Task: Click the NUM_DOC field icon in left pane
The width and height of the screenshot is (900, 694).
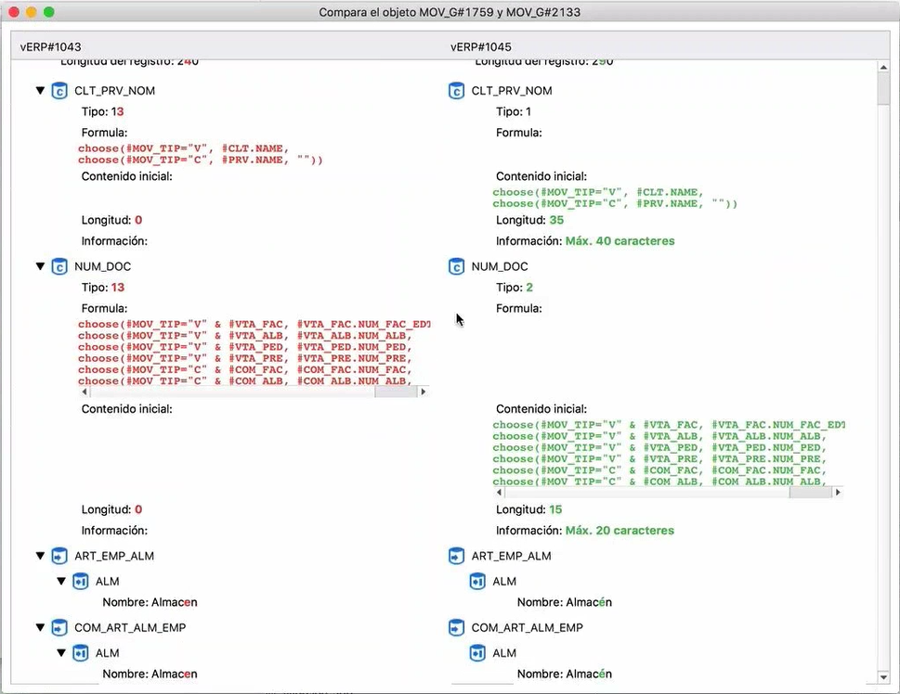Action: pos(60,267)
